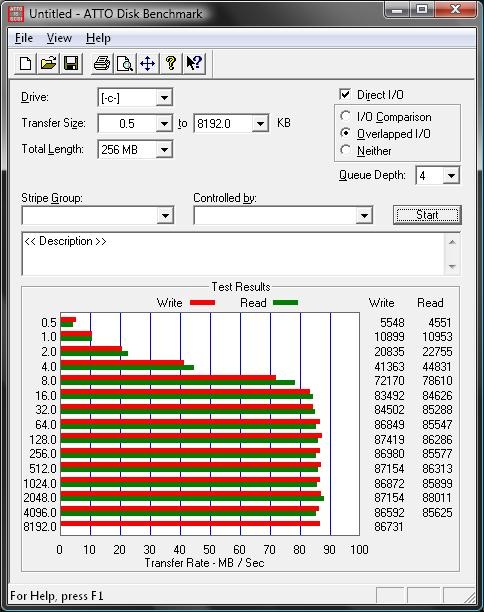The height and width of the screenshot is (612, 484).
Task: Activate the context help arrow-question icon
Action: click(x=194, y=63)
